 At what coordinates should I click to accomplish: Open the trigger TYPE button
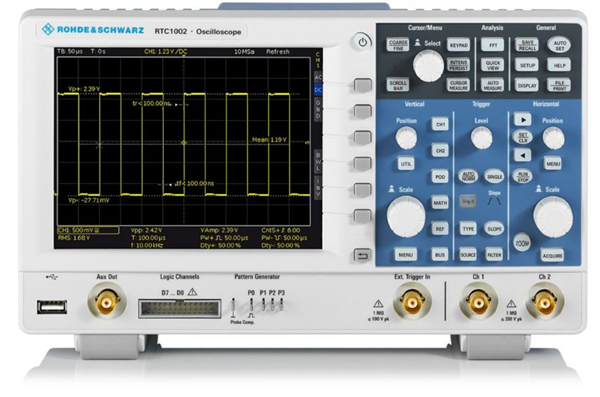click(x=468, y=229)
